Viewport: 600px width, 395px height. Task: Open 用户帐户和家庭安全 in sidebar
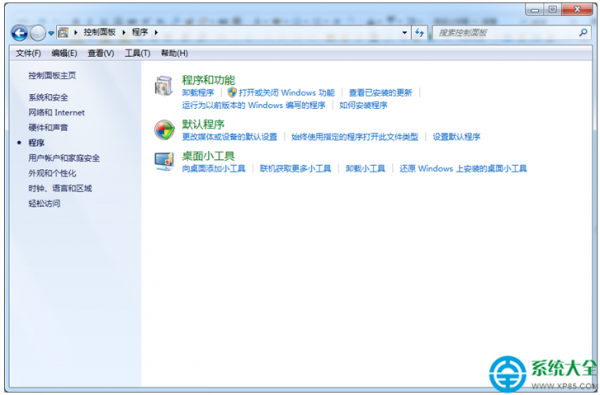click(64, 158)
